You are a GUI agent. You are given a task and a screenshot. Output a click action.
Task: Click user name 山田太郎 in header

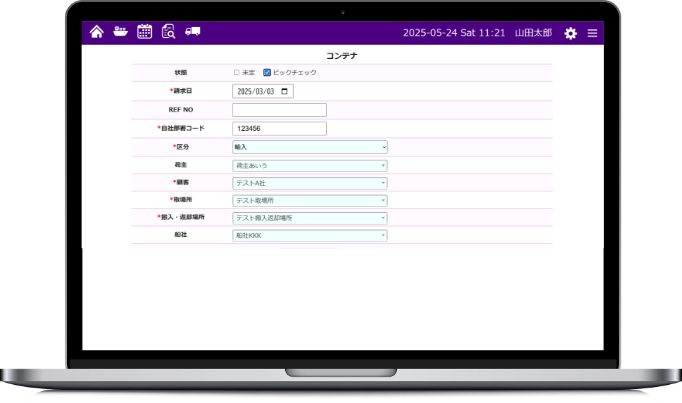[532, 33]
